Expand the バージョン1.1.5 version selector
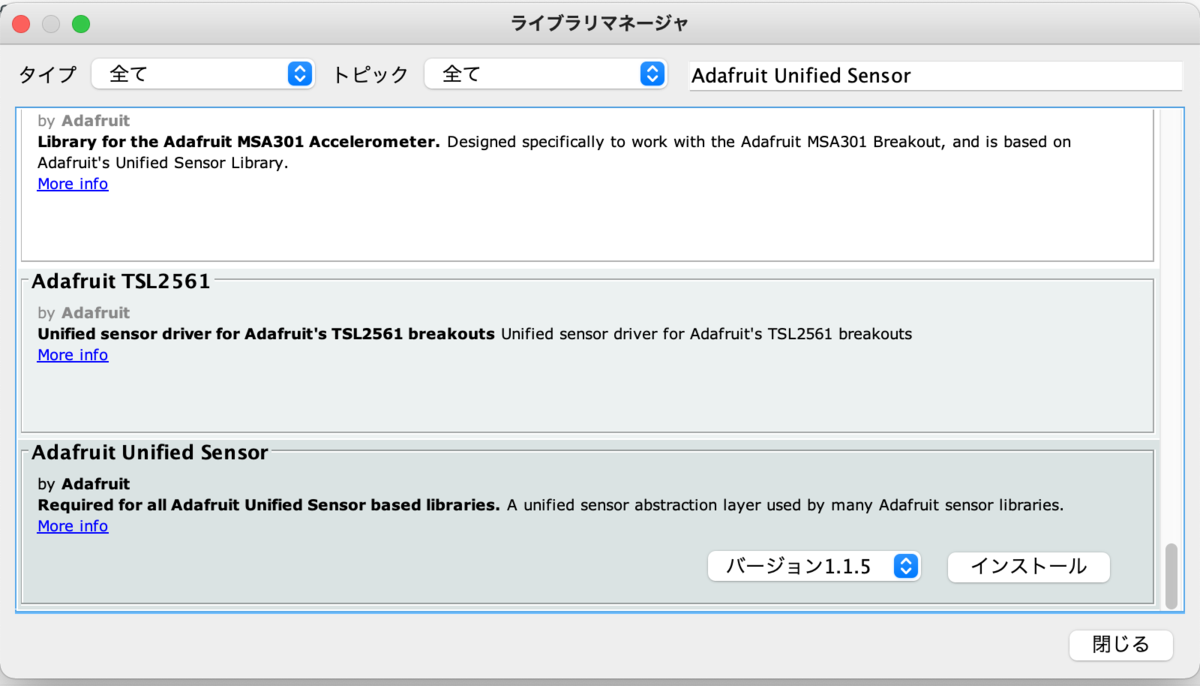The width and height of the screenshot is (1200, 686). coord(814,566)
